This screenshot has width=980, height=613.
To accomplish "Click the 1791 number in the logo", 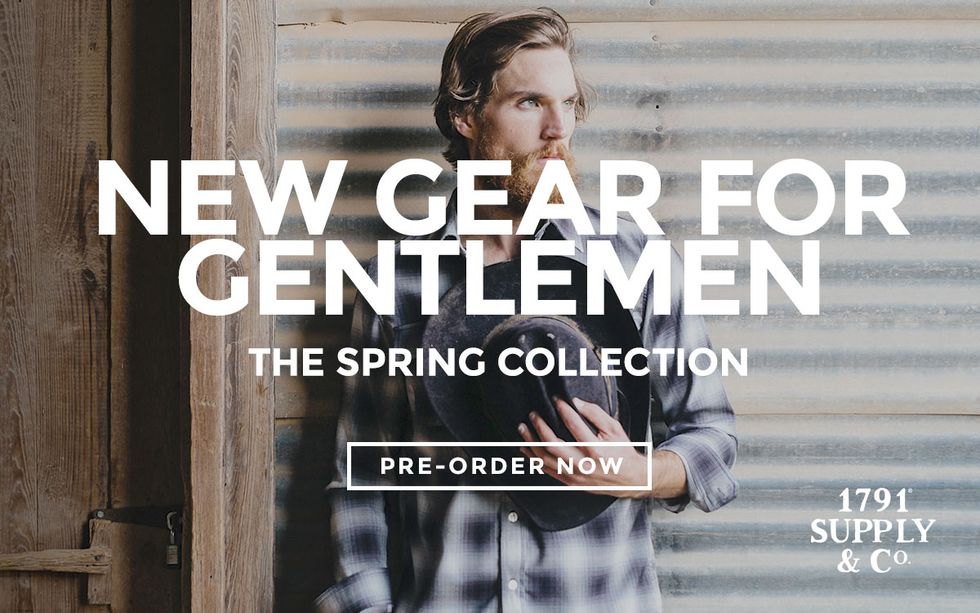I will point(874,501).
